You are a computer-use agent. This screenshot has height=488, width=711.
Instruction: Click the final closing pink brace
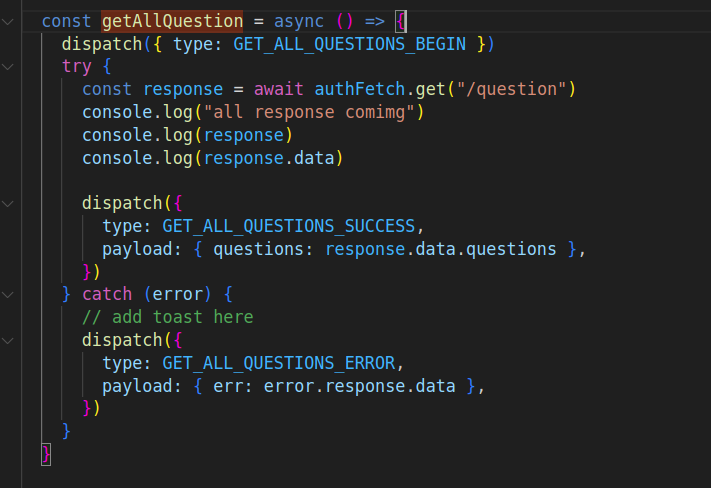pos(46,453)
